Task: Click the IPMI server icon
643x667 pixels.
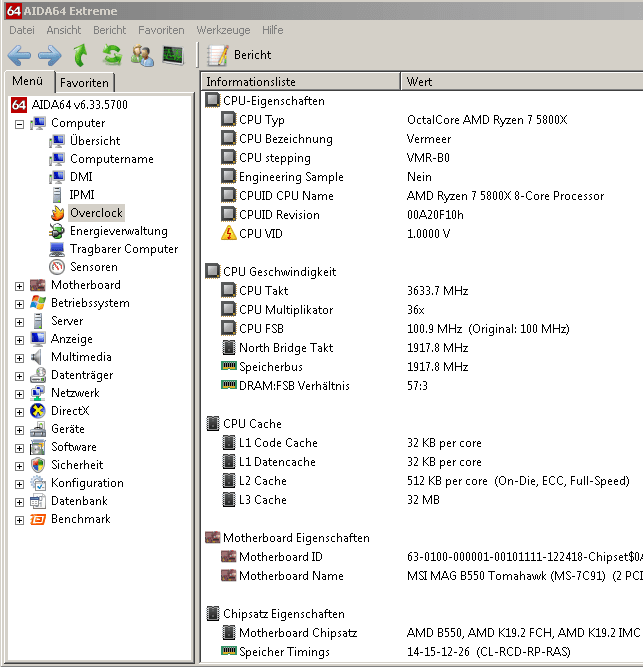Action: pyautogui.click(x=57, y=195)
